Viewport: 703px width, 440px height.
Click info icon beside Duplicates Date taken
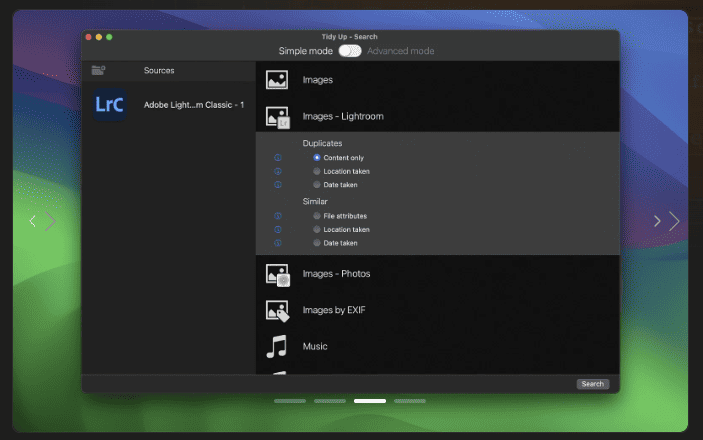click(x=278, y=185)
